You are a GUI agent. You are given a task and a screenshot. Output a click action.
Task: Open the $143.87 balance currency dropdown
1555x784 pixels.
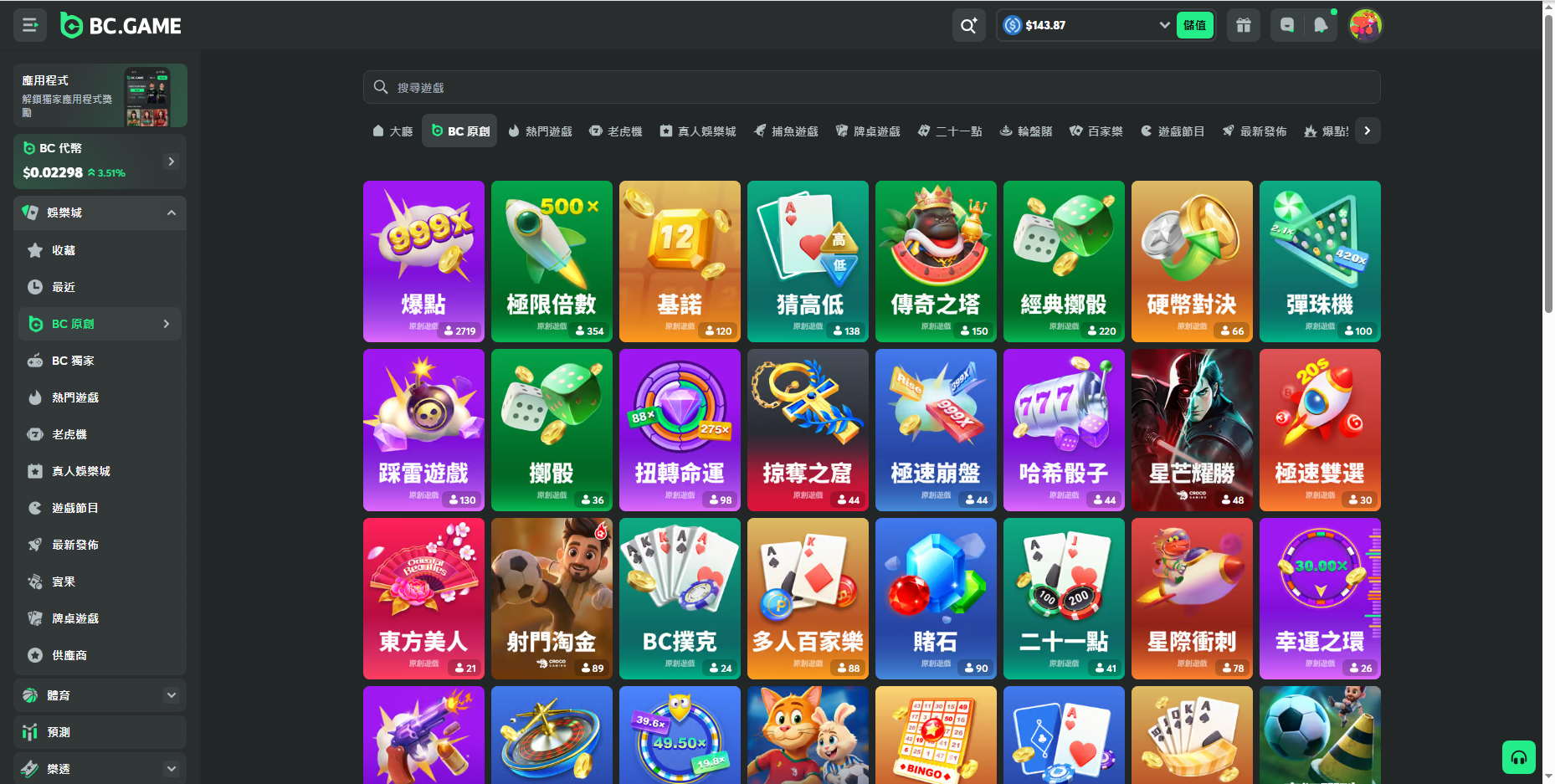[x=1086, y=25]
